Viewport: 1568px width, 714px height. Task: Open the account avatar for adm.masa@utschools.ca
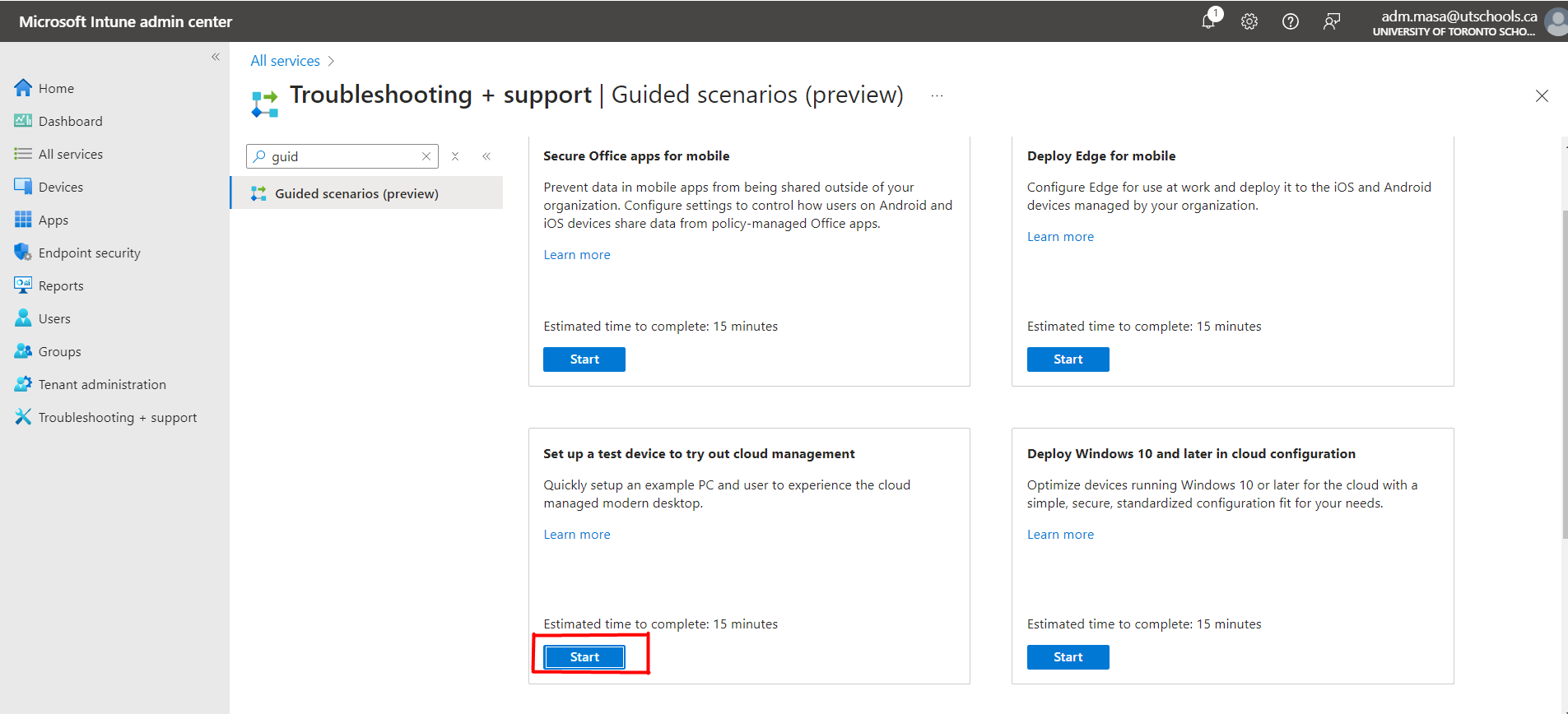click(x=1556, y=22)
